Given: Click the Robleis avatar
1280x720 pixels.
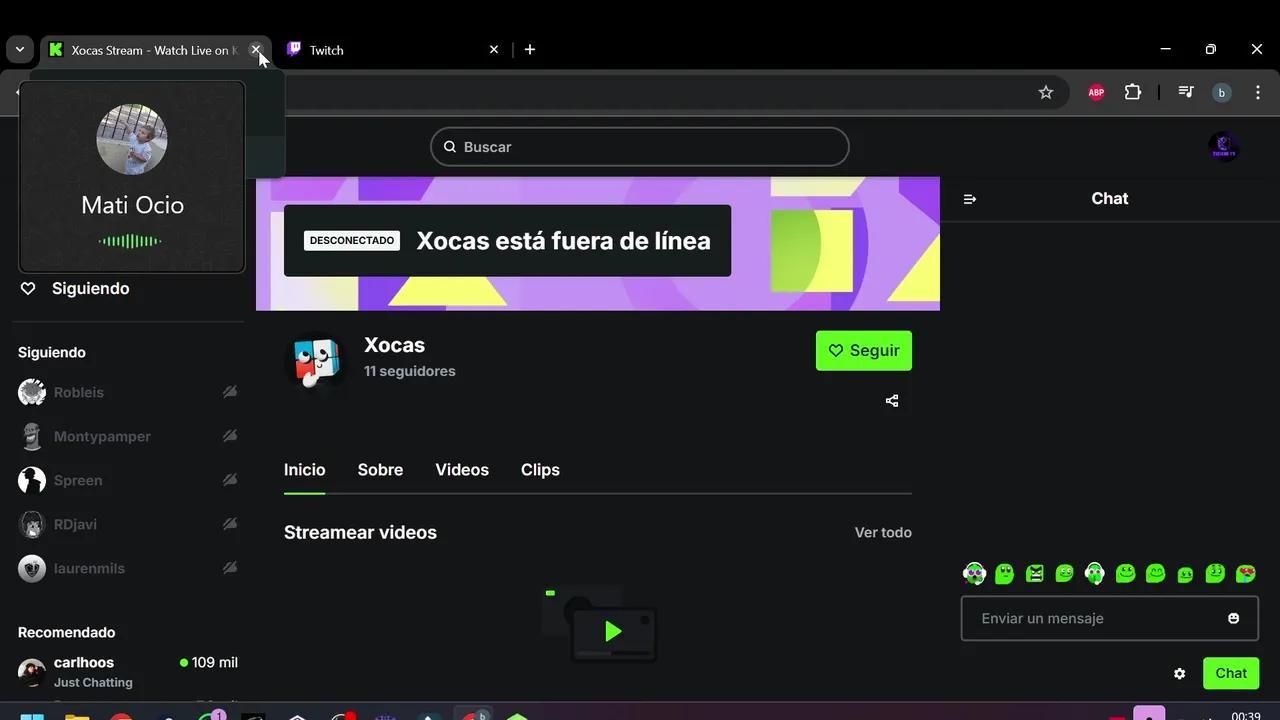Looking at the screenshot, I should tap(32, 393).
